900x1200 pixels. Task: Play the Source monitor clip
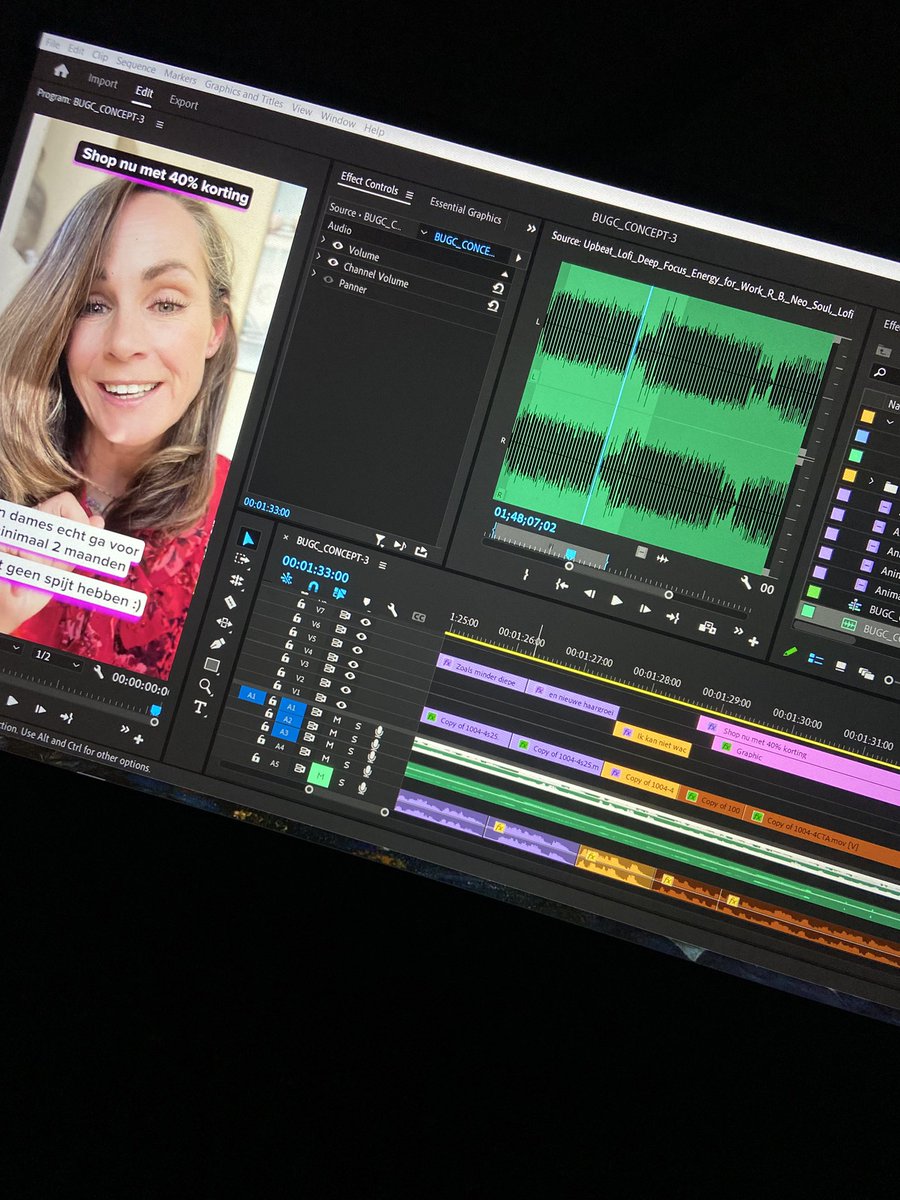616,600
